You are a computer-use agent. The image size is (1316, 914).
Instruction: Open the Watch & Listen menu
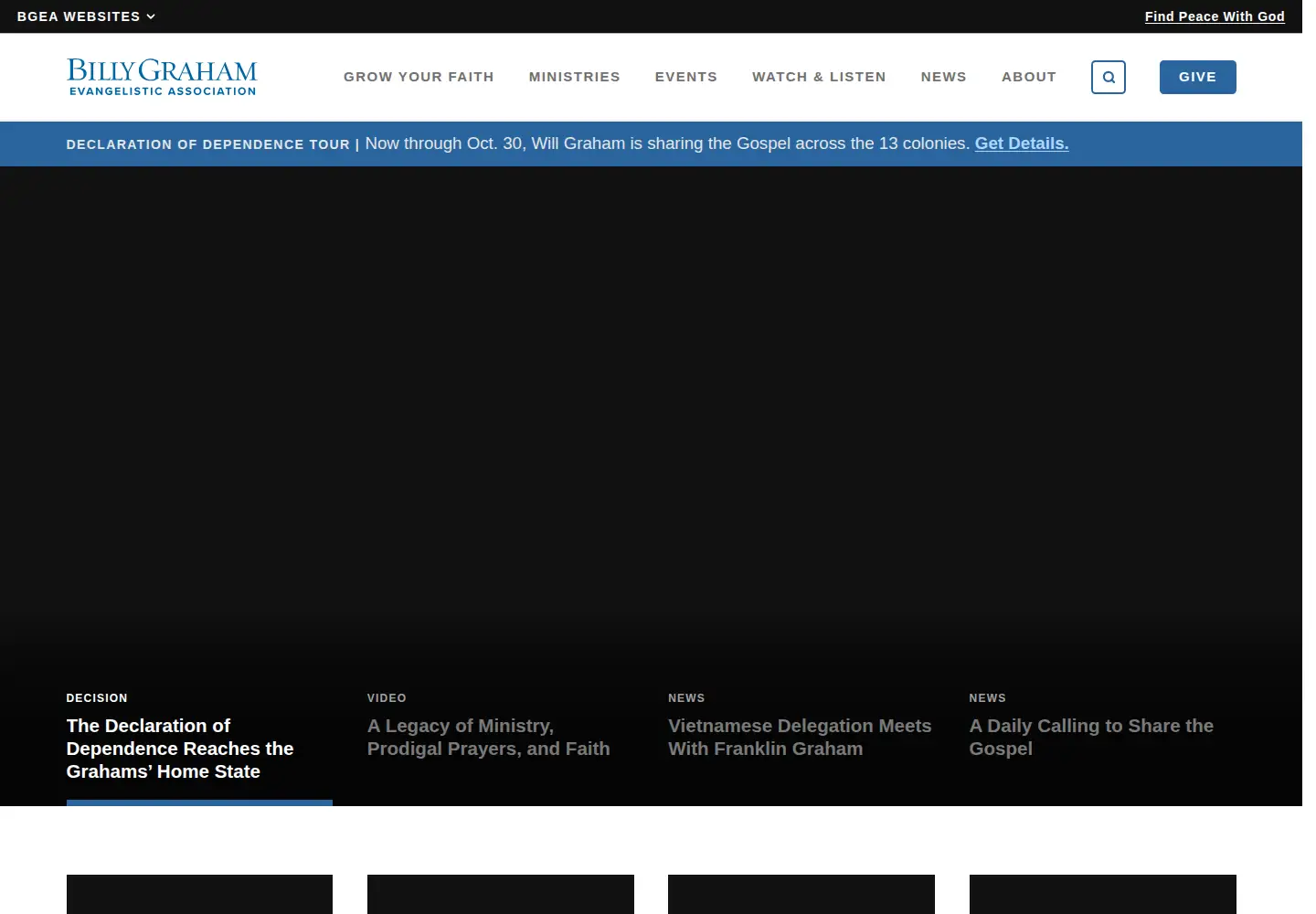coord(819,77)
